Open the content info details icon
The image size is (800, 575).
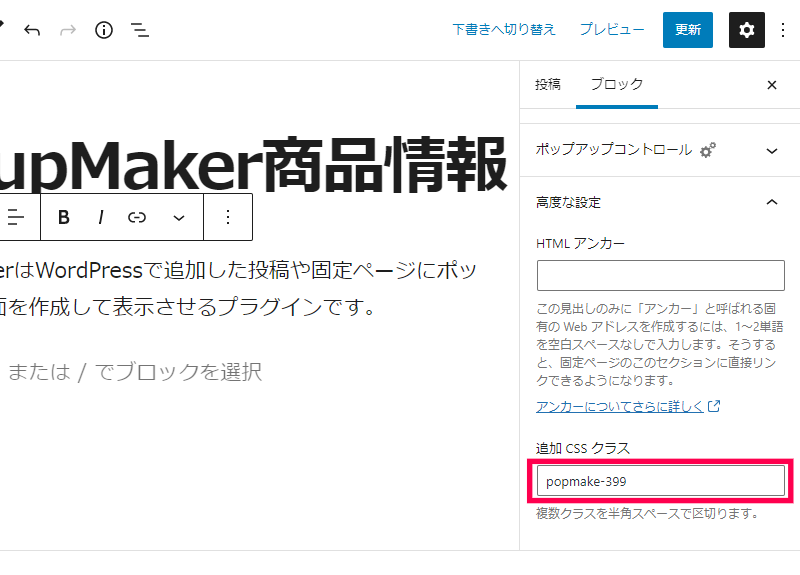(x=104, y=30)
